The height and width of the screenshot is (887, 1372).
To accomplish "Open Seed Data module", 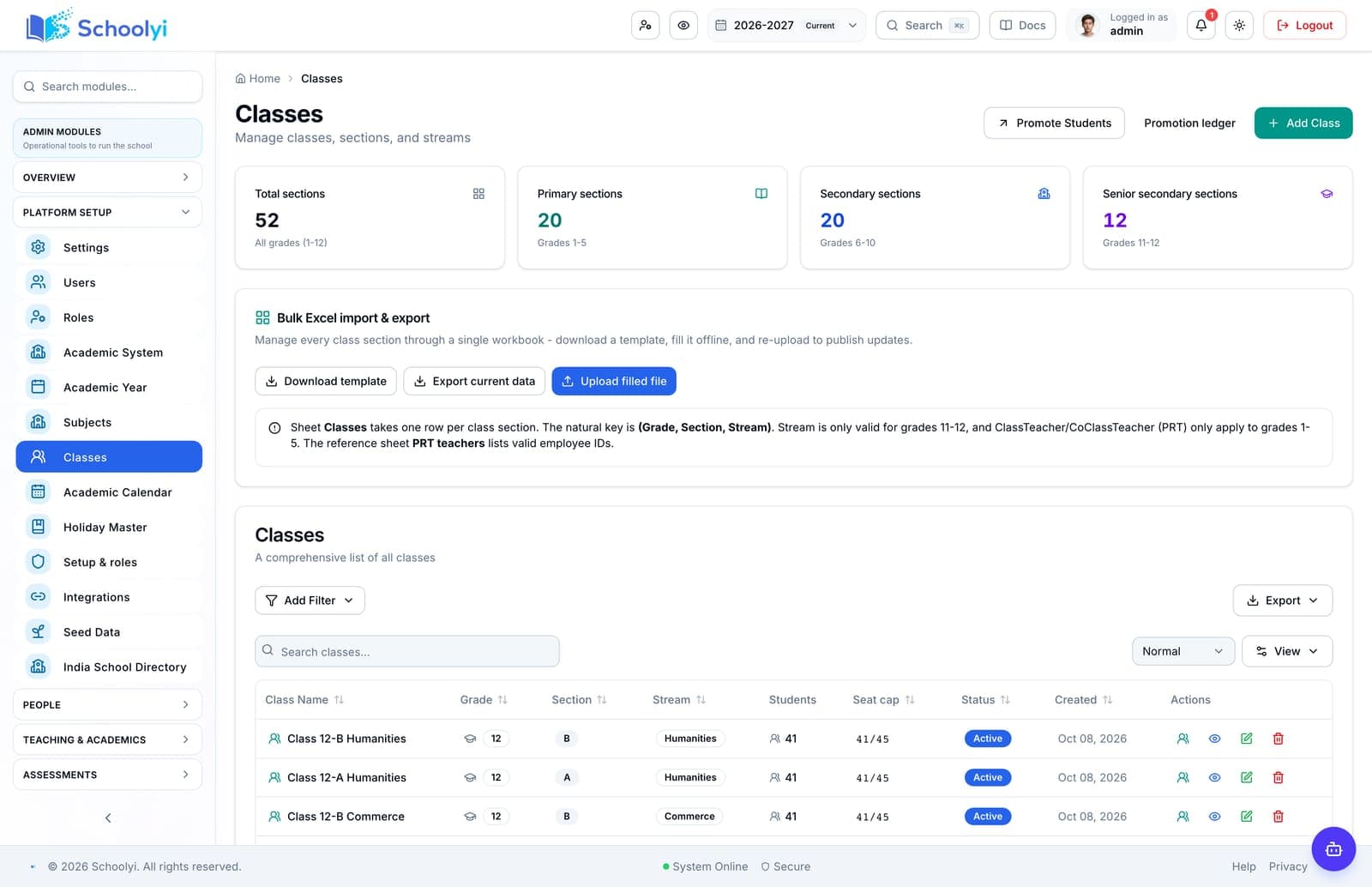I will (x=109, y=632).
